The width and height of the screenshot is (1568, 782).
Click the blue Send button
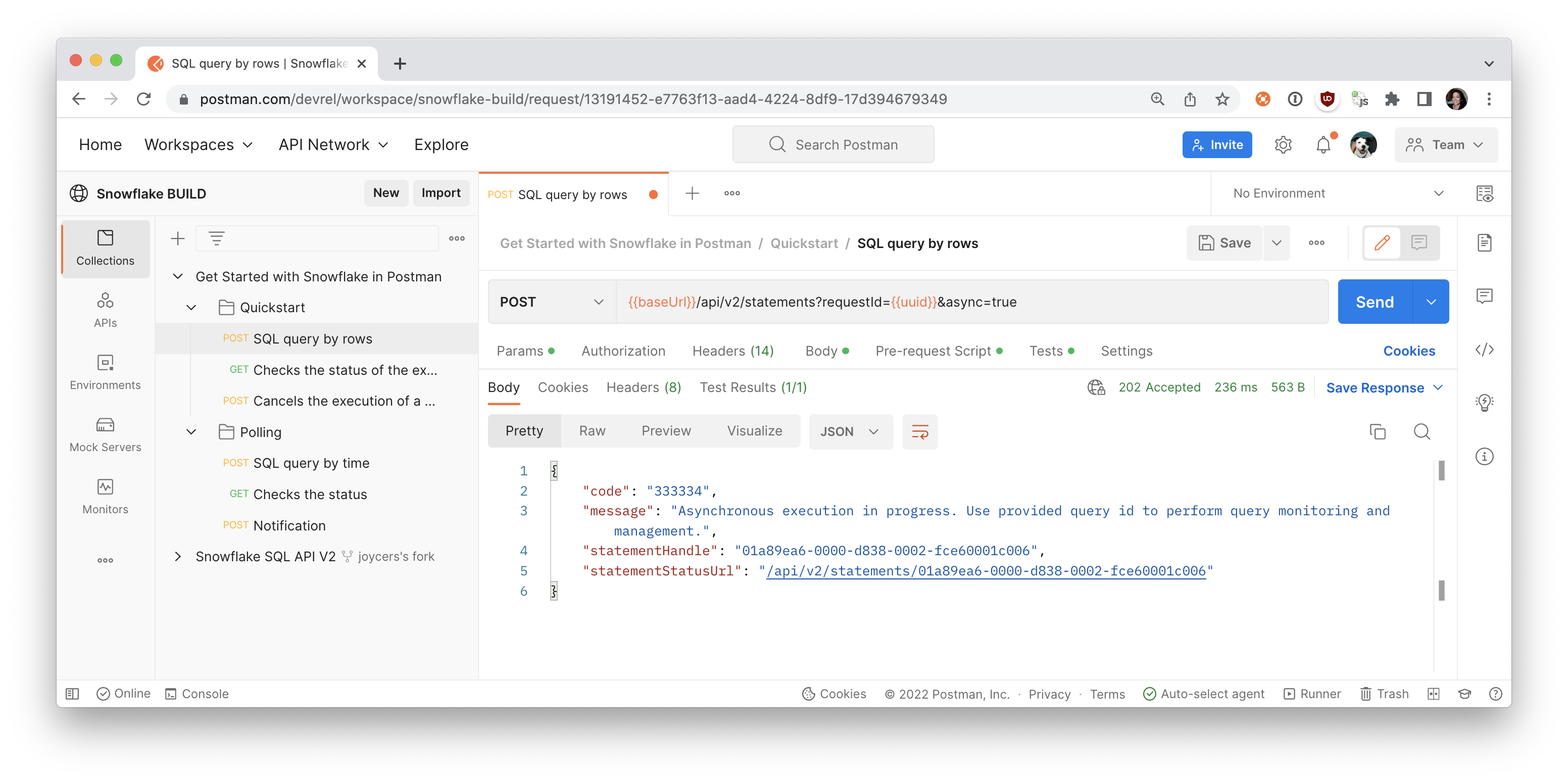point(1375,302)
